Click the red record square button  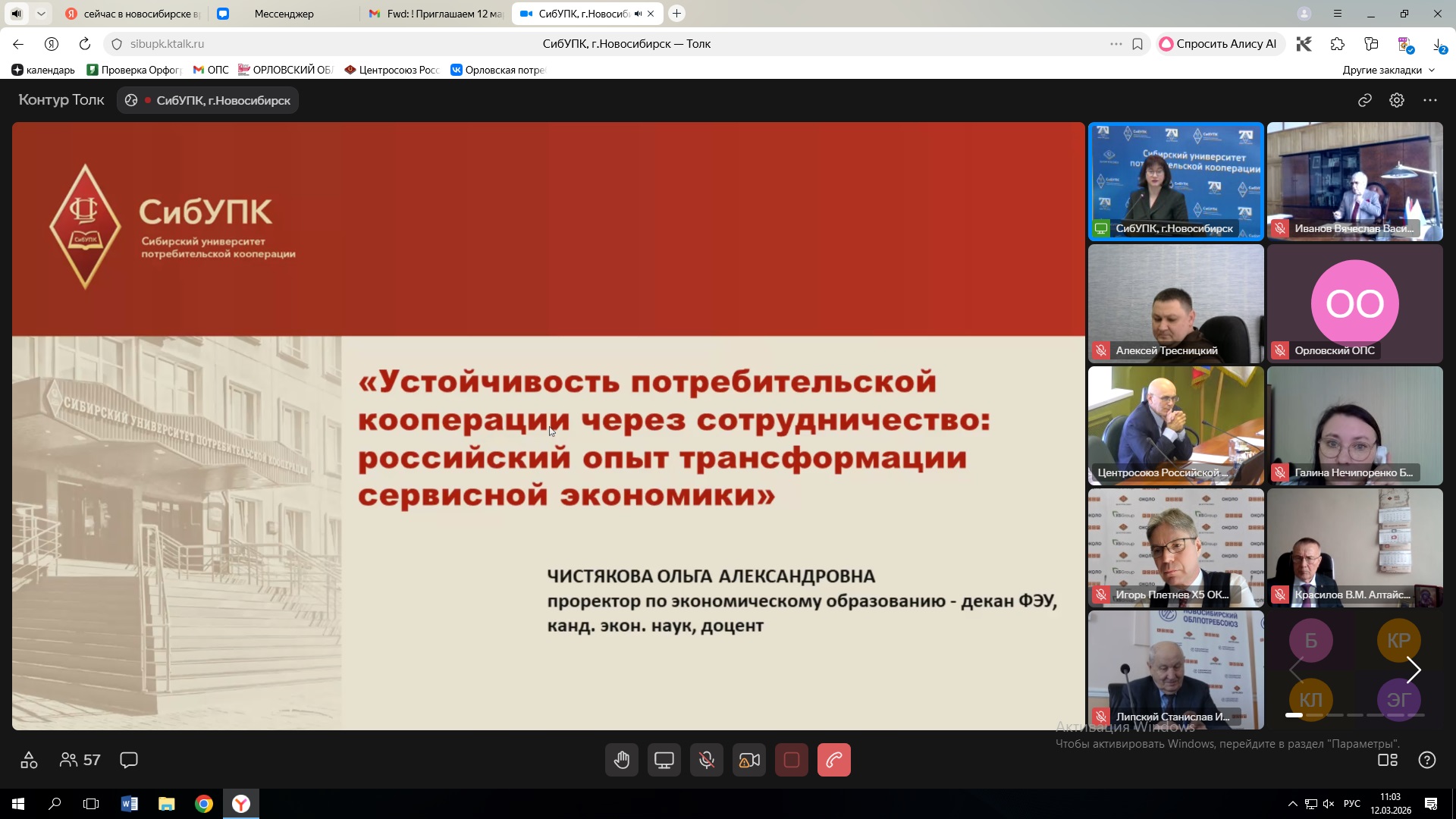pos(792,760)
